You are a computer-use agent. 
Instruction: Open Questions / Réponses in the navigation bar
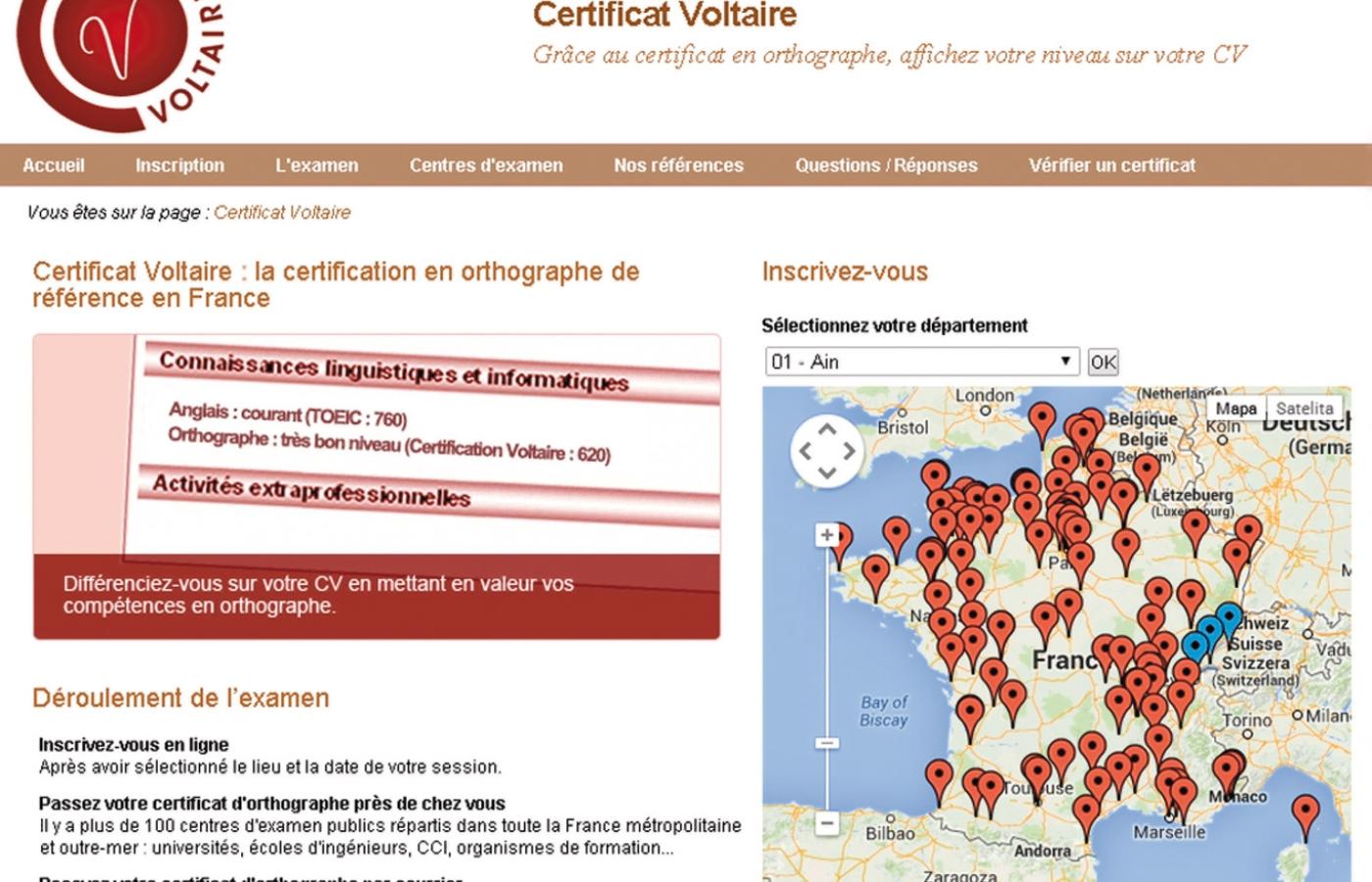(x=886, y=166)
